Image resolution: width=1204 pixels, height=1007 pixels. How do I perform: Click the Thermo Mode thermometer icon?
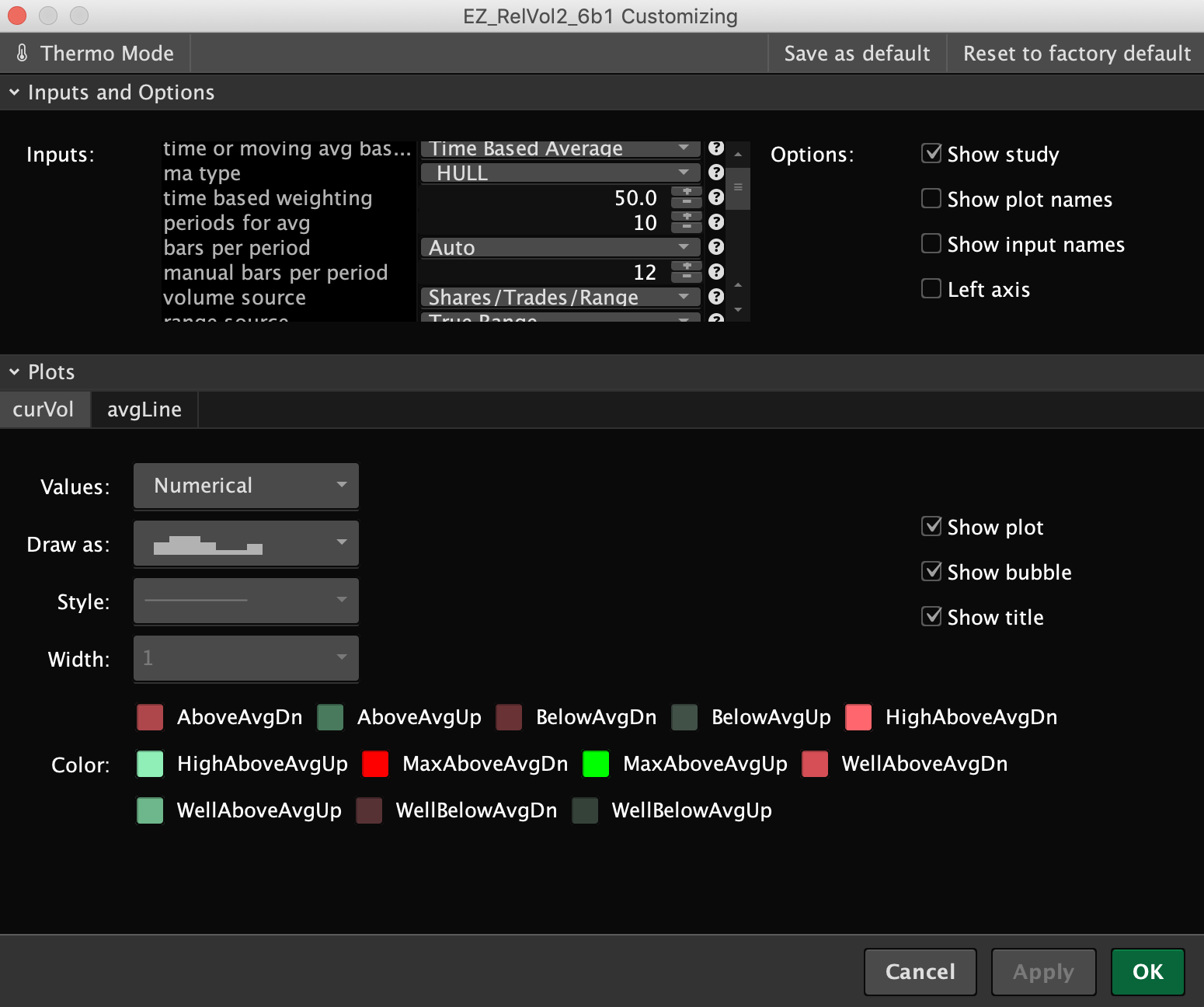point(22,53)
